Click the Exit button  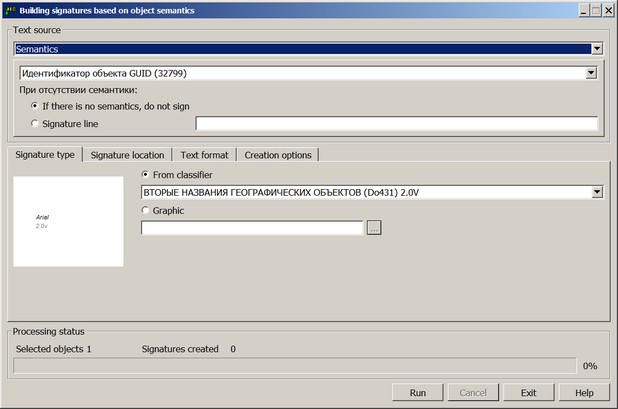[x=529, y=393]
